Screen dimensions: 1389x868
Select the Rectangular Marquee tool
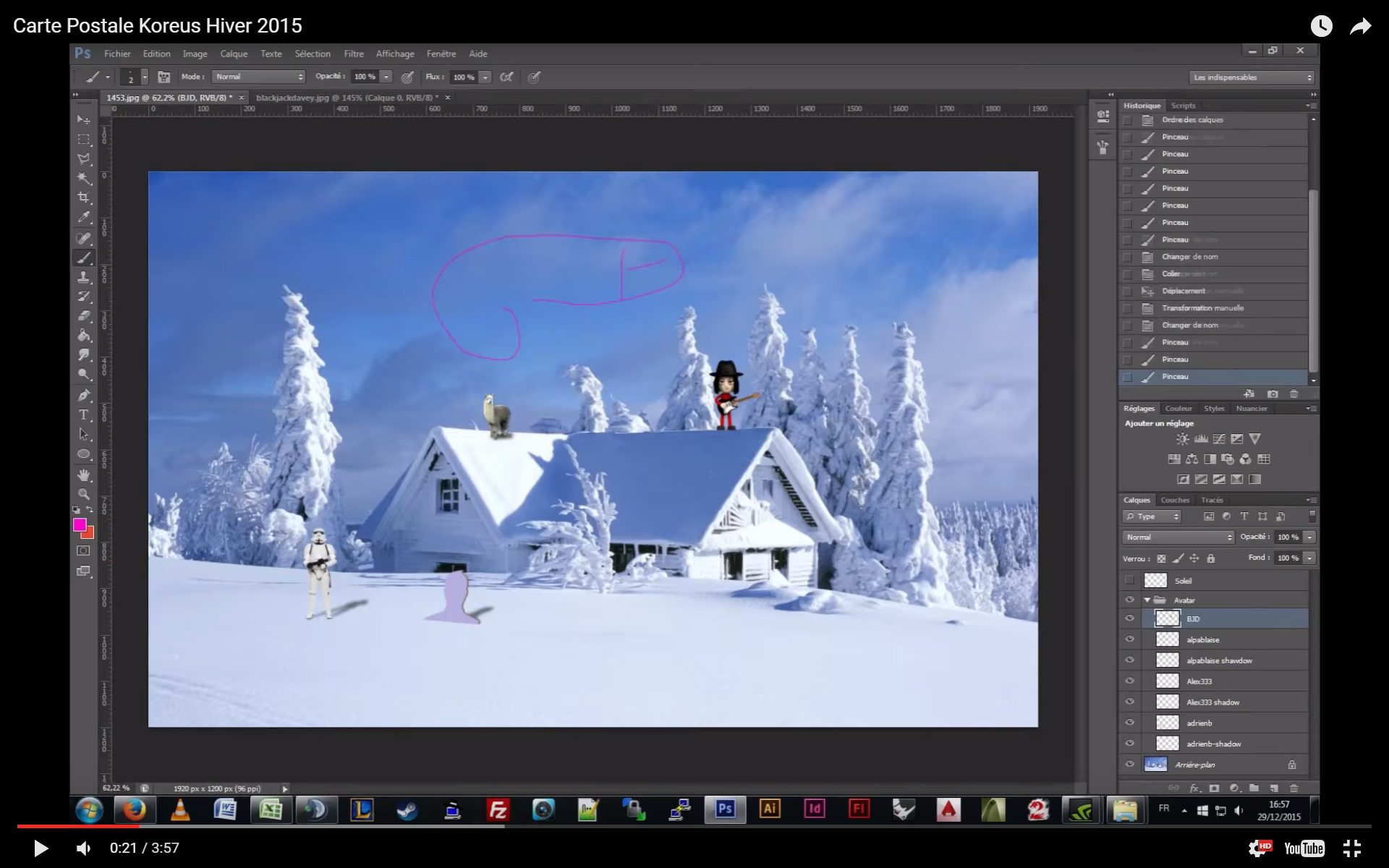point(84,139)
